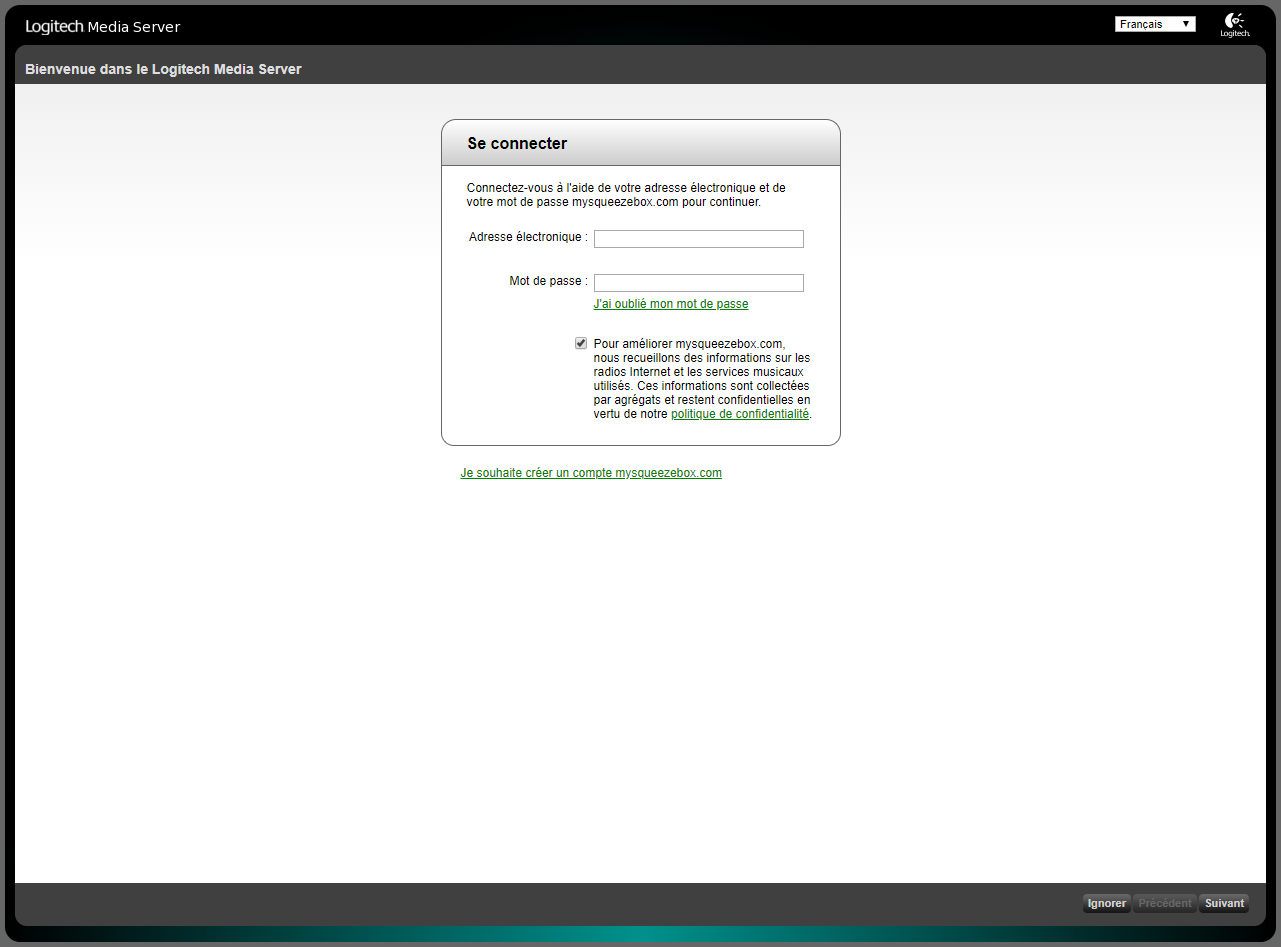Click the Mot de passe label

click(548, 281)
